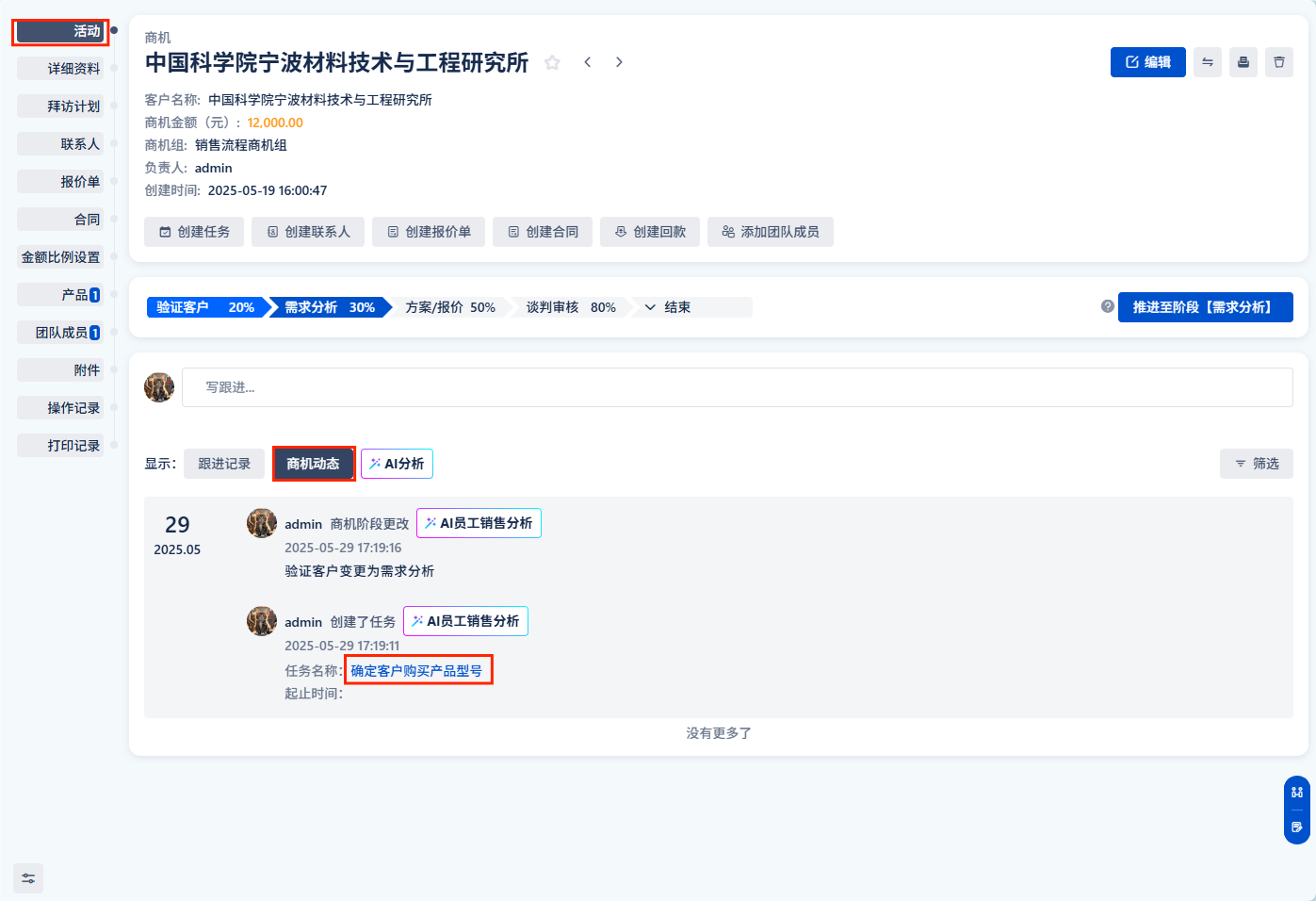The width and height of the screenshot is (1316, 901).
Task: Open the layout settings icon at bottom left
Action: 28,878
